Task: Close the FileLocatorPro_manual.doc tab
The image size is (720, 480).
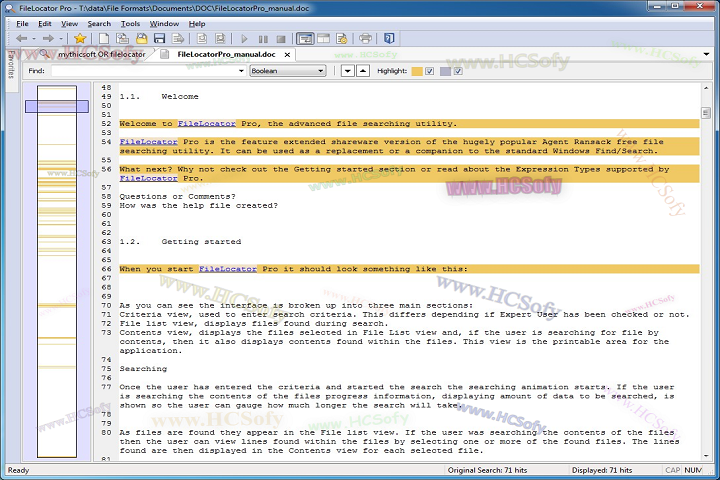Action: point(287,55)
